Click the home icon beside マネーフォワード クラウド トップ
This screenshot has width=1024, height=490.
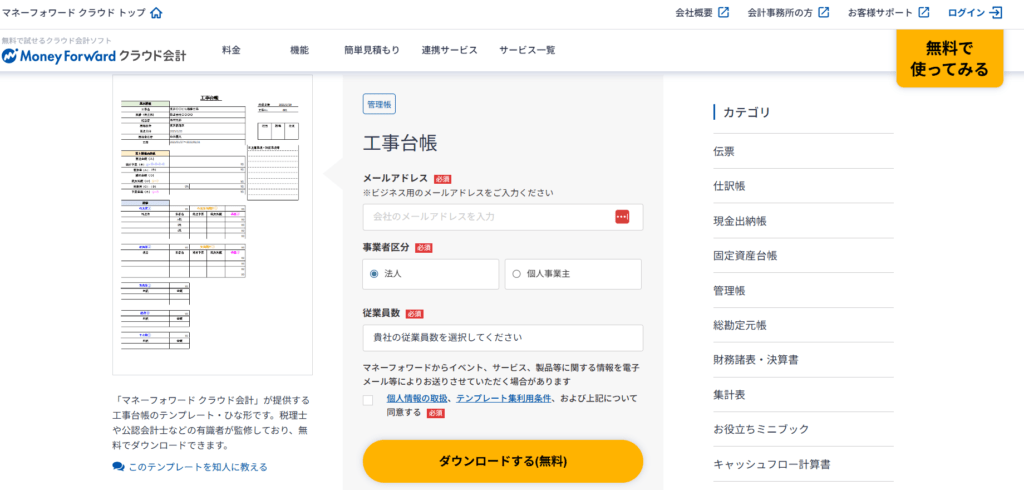point(156,13)
